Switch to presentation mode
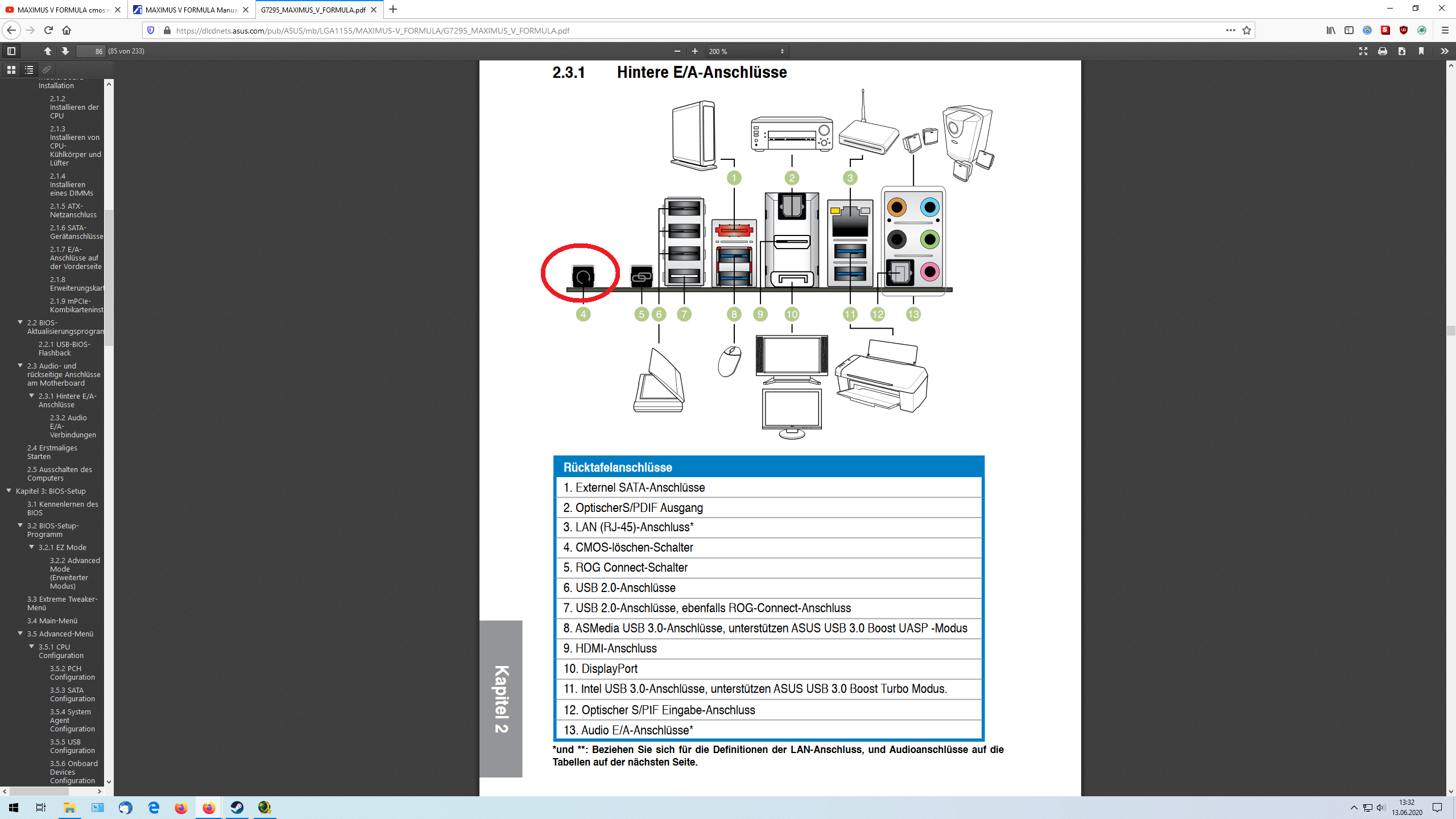This screenshot has width=1456, height=819. coord(1363,51)
